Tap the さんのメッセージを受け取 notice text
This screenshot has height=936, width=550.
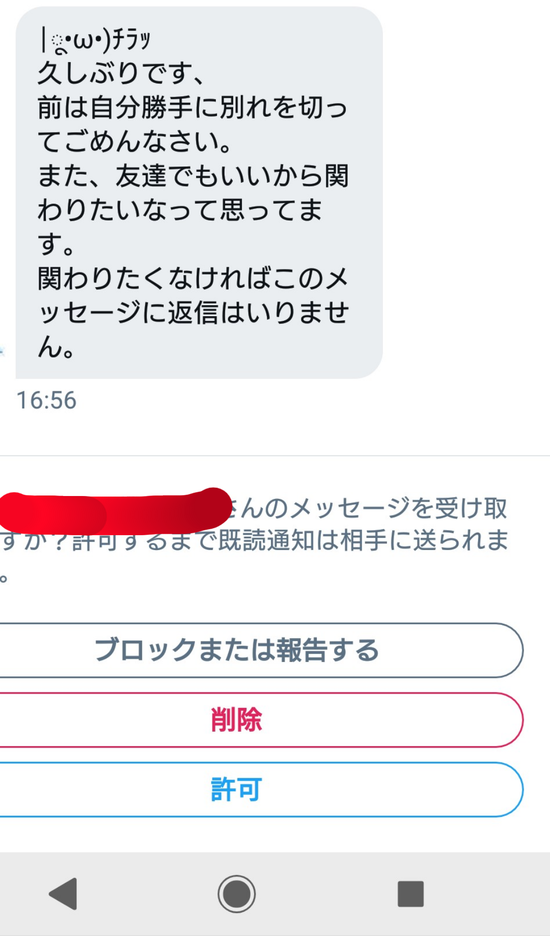point(367,509)
